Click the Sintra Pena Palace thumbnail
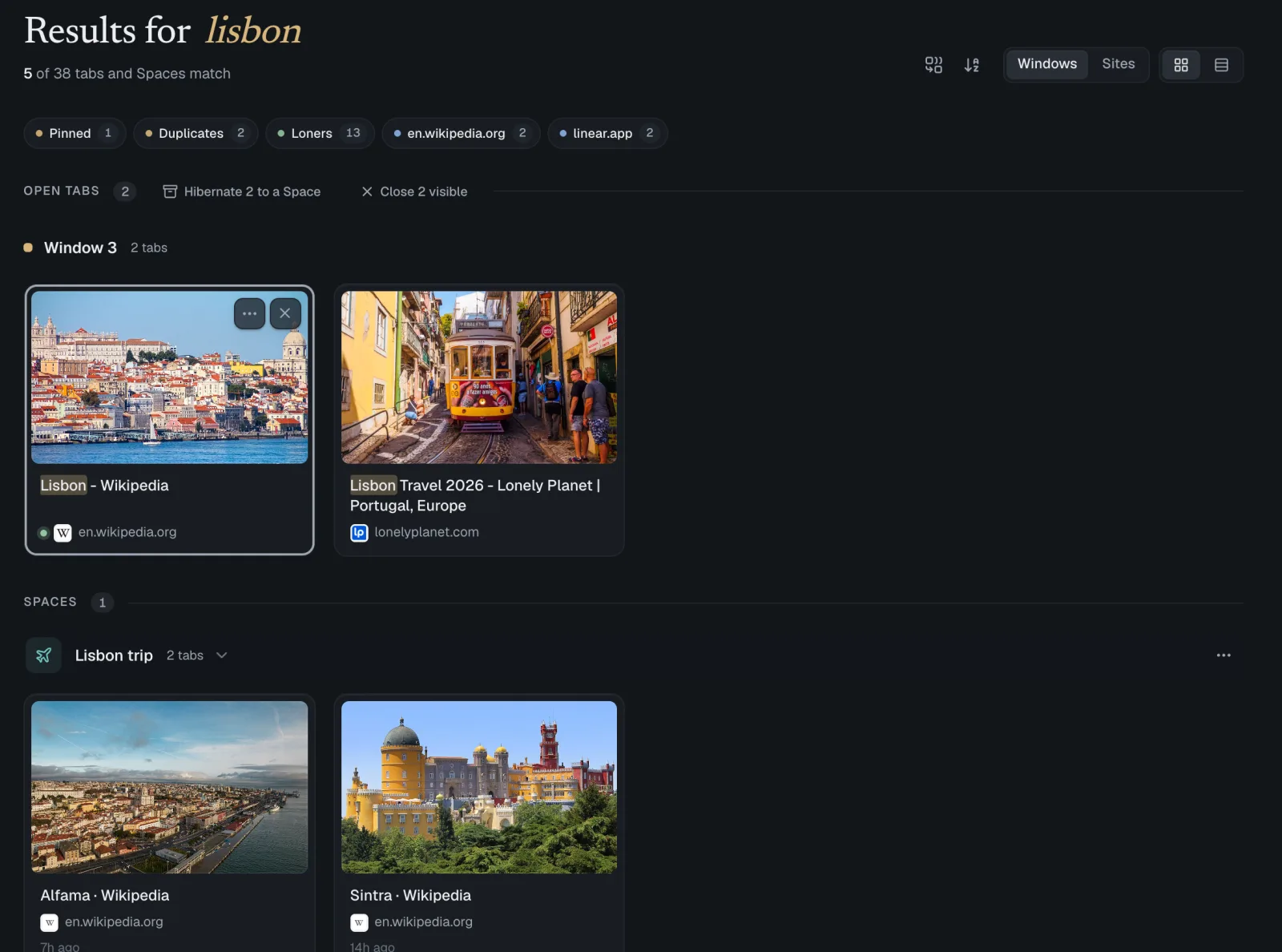Image resolution: width=1282 pixels, height=952 pixels. pos(479,787)
